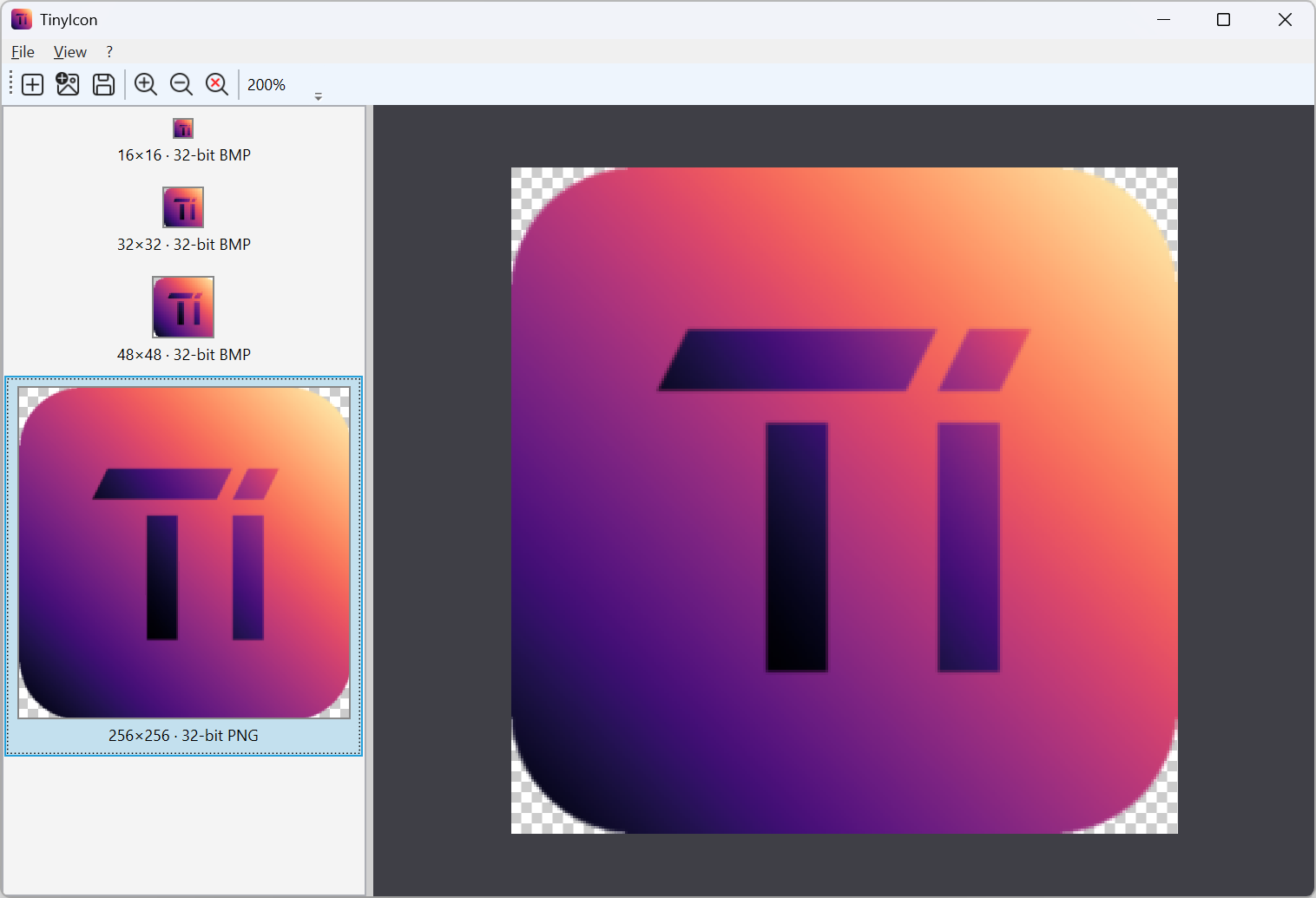Viewport: 1316px width, 898px height.
Task: Click the 200% zoom level text
Action: (x=266, y=85)
